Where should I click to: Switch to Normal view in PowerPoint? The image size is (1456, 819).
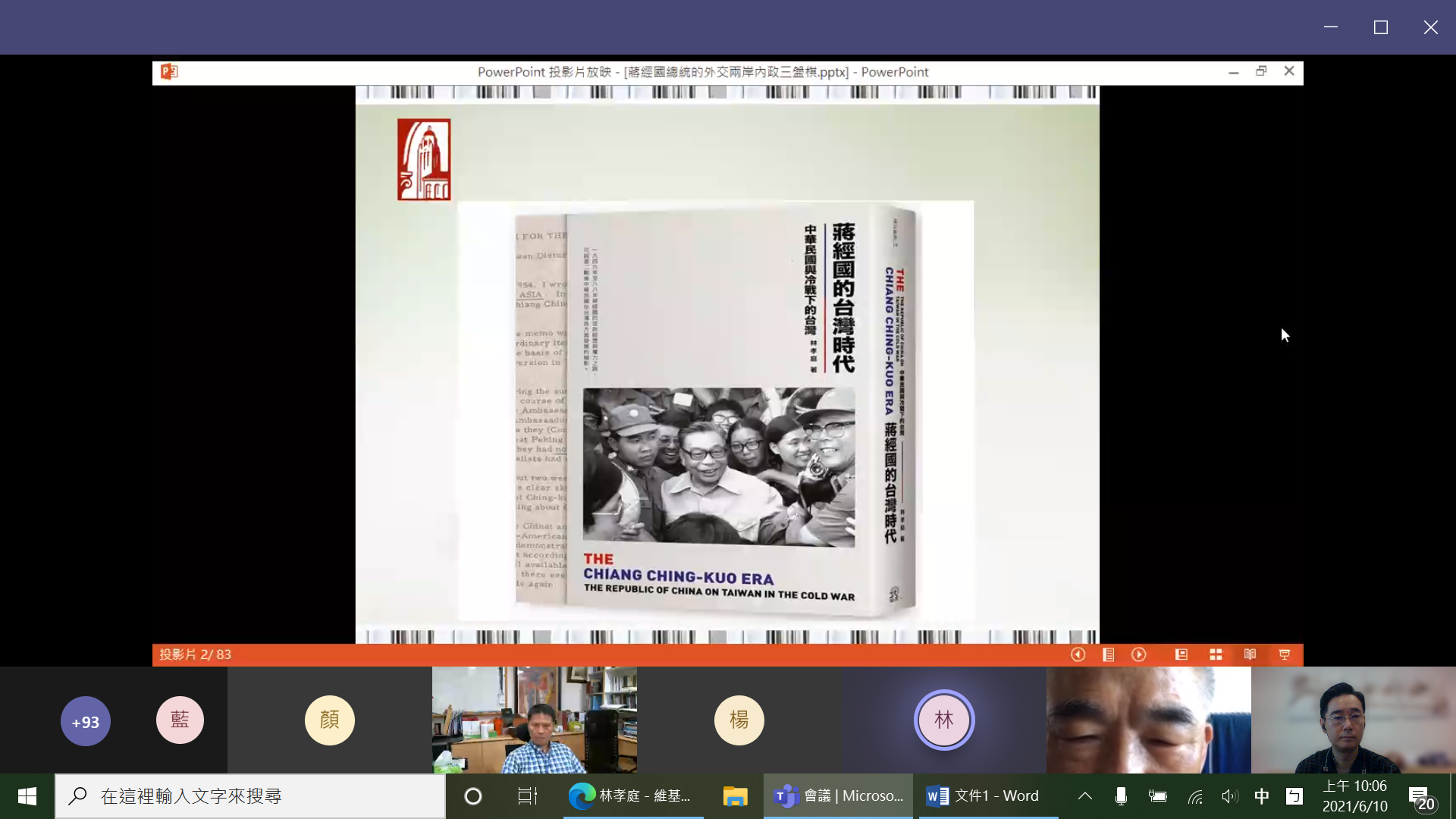[1181, 654]
